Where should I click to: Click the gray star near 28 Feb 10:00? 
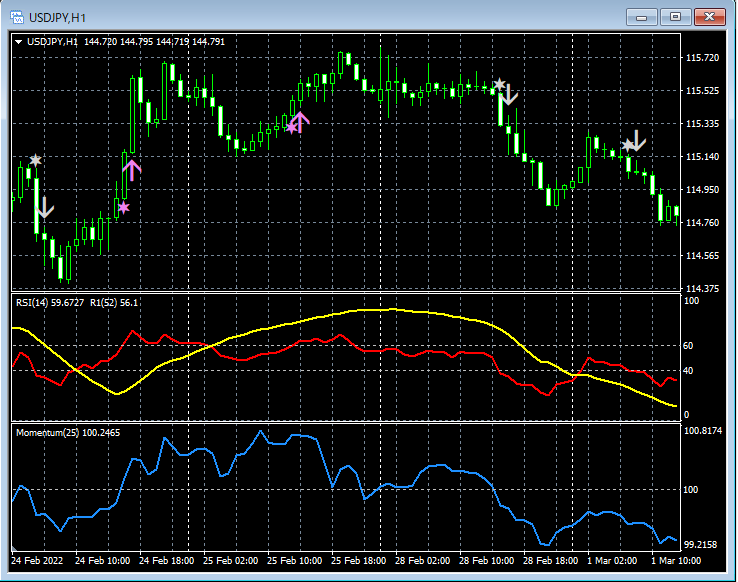(499, 84)
